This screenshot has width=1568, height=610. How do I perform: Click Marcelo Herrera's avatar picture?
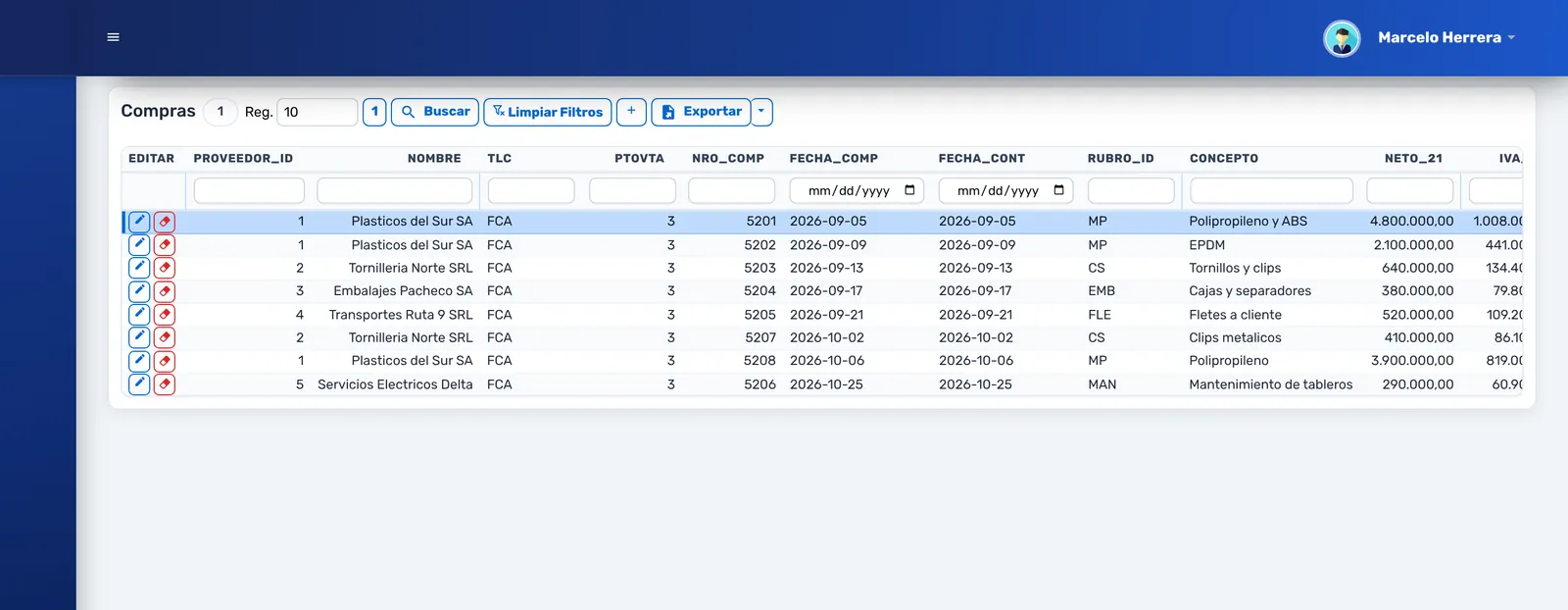[x=1342, y=38]
